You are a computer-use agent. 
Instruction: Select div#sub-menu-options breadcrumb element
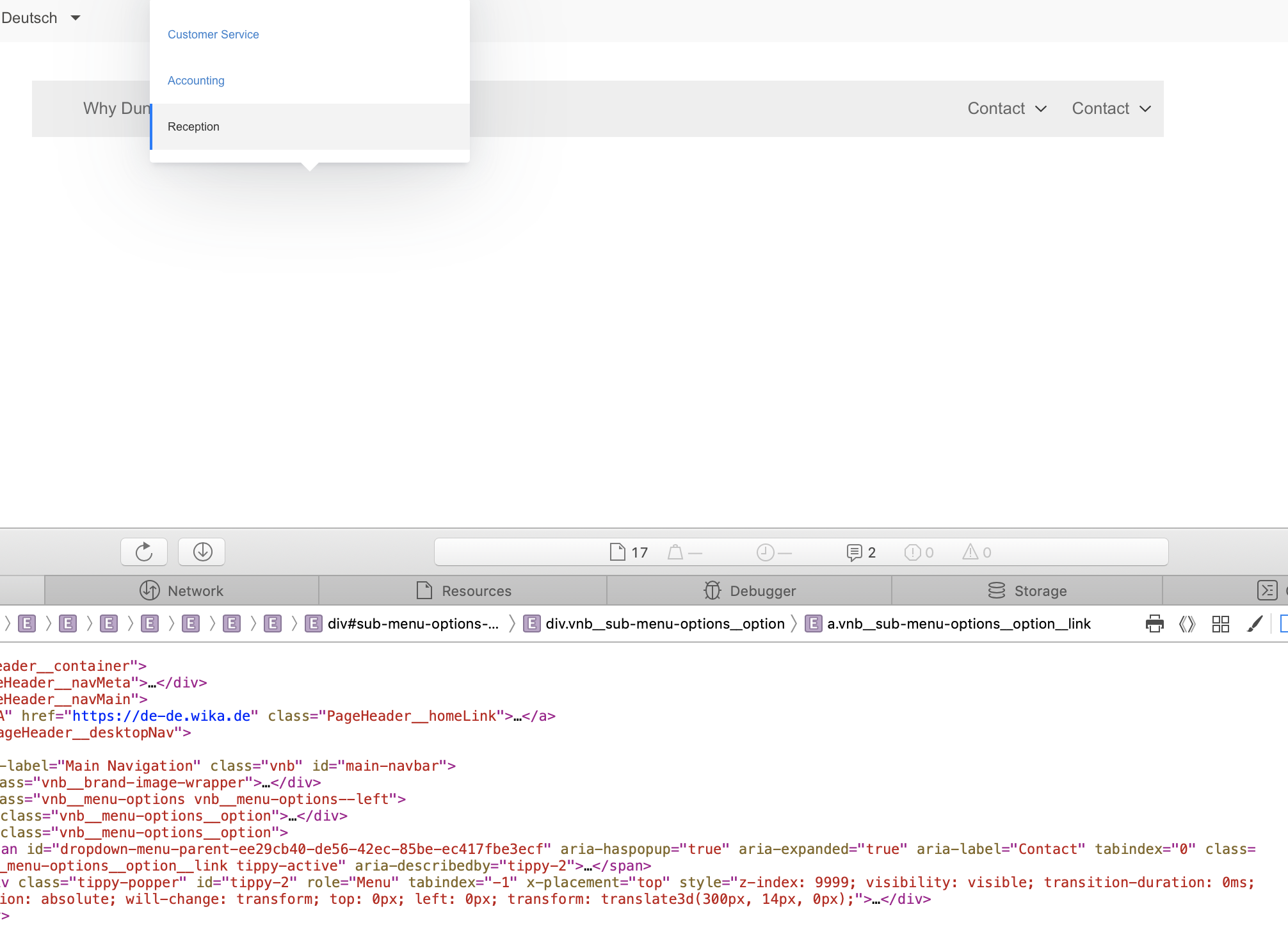pyautogui.click(x=403, y=623)
